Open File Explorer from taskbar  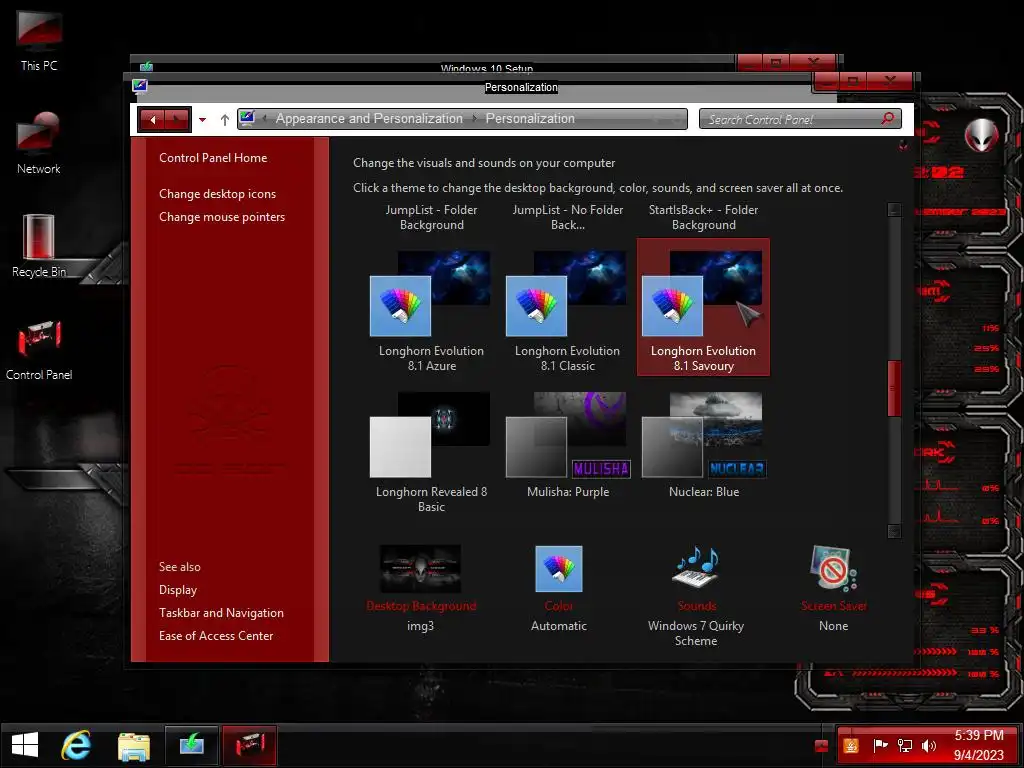pos(134,746)
